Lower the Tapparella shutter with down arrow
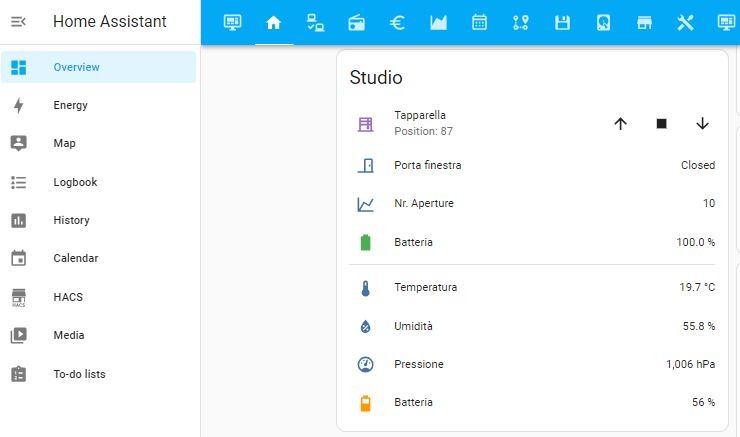Viewport: 740px width, 437px height. (x=702, y=123)
